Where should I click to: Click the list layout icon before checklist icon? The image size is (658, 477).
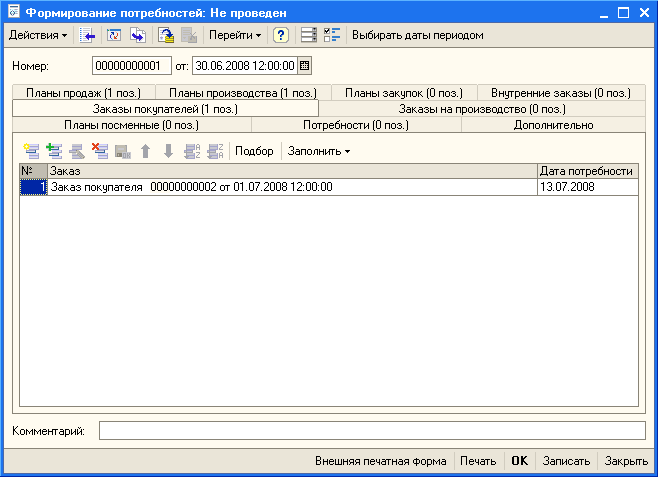[309, 35]
